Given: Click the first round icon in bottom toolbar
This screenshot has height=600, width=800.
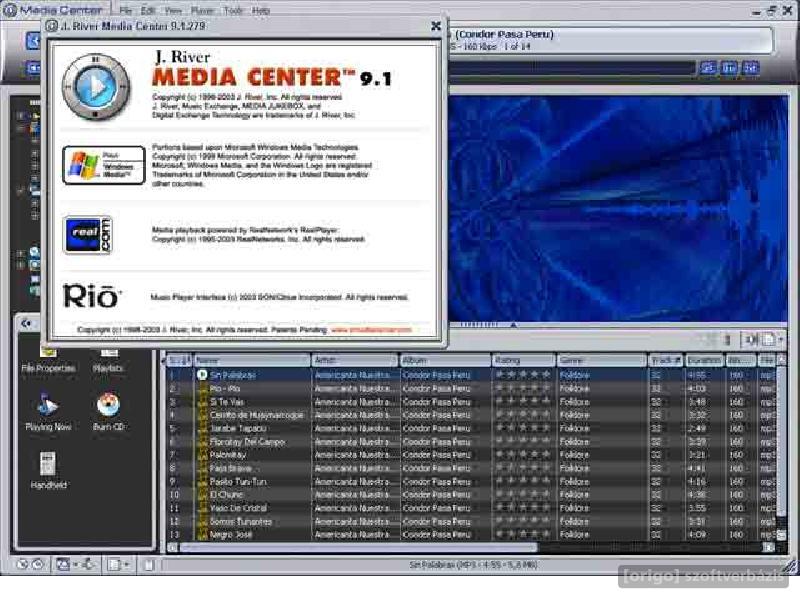Looking at the screenshot, I should coord(22,564).
